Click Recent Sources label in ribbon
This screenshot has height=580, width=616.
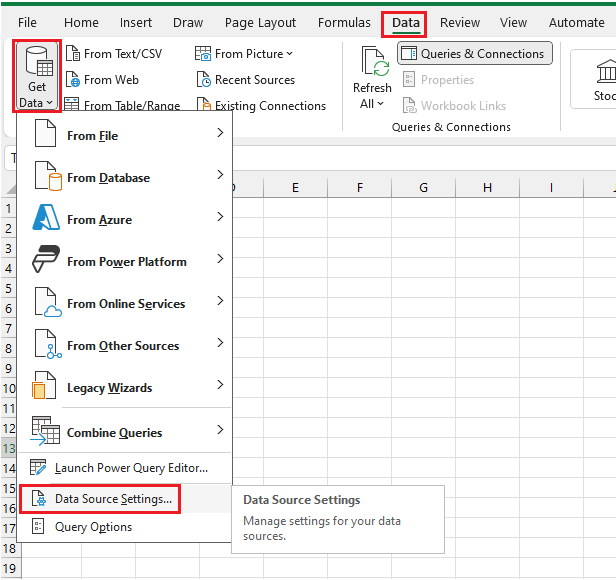coord(255,80)
